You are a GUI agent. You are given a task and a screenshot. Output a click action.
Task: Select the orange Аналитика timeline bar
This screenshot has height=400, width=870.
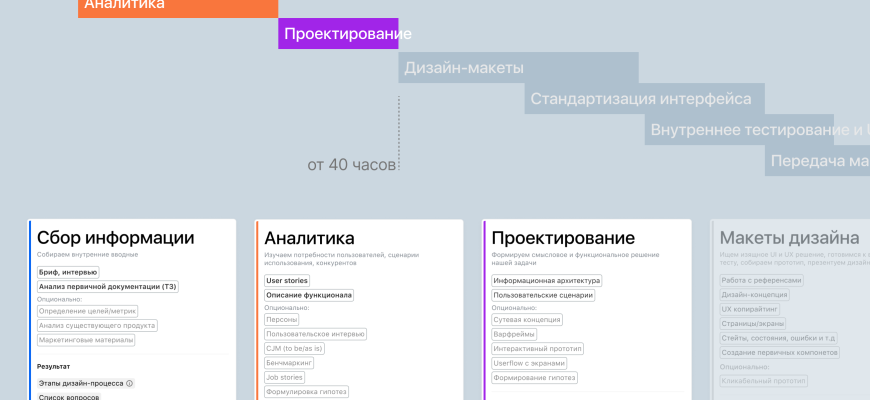point(178,6)
